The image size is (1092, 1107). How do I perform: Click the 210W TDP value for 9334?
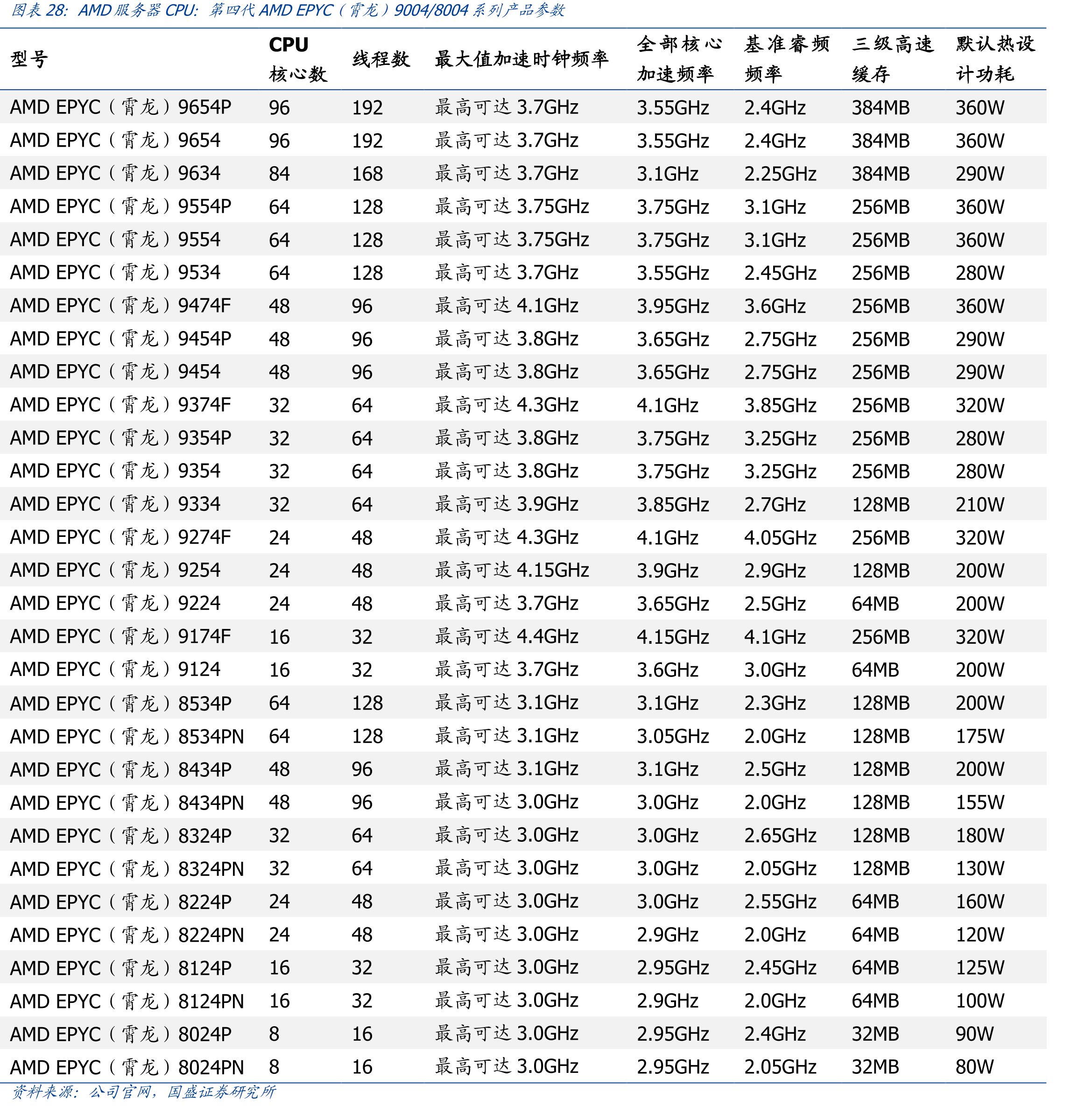point(979,504)
